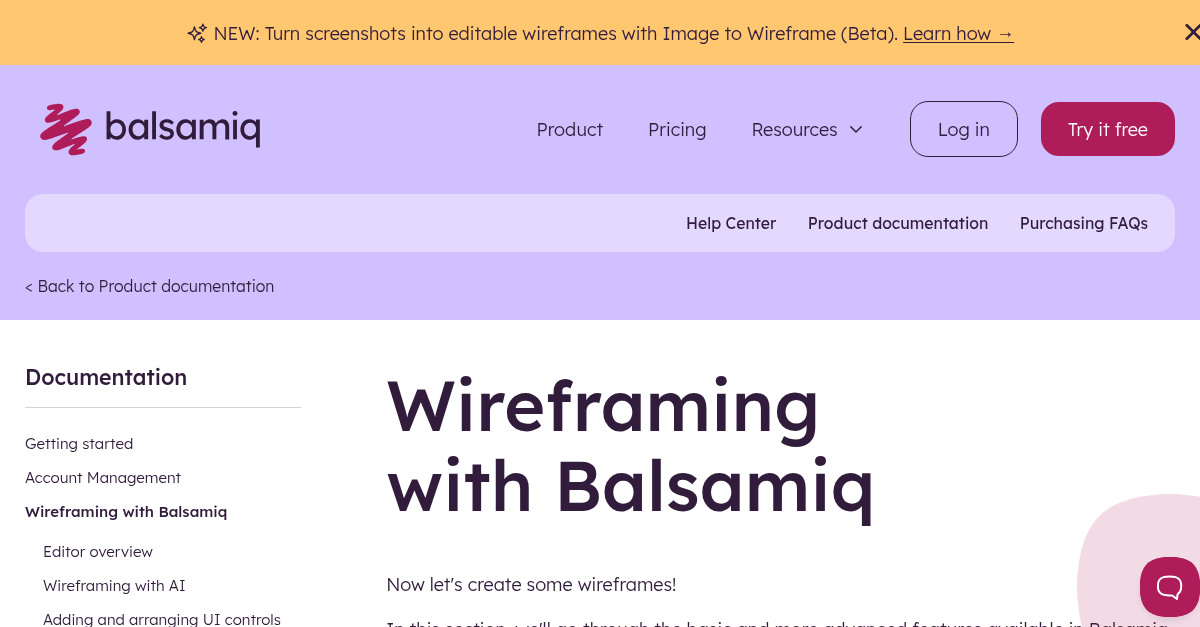Open the "Learn how" link about Image to Wireframe
This screenshot has width=1200, height=627.
click(958, 33)
